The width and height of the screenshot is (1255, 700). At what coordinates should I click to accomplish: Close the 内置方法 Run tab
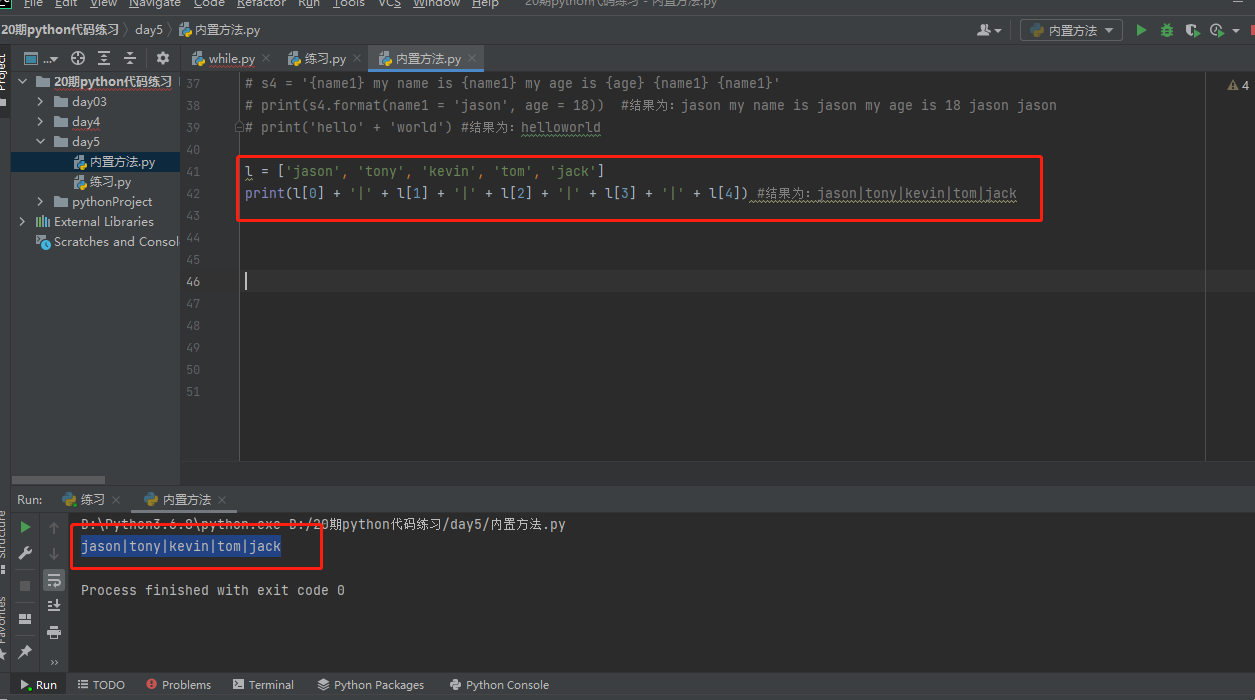click(222, 500)
